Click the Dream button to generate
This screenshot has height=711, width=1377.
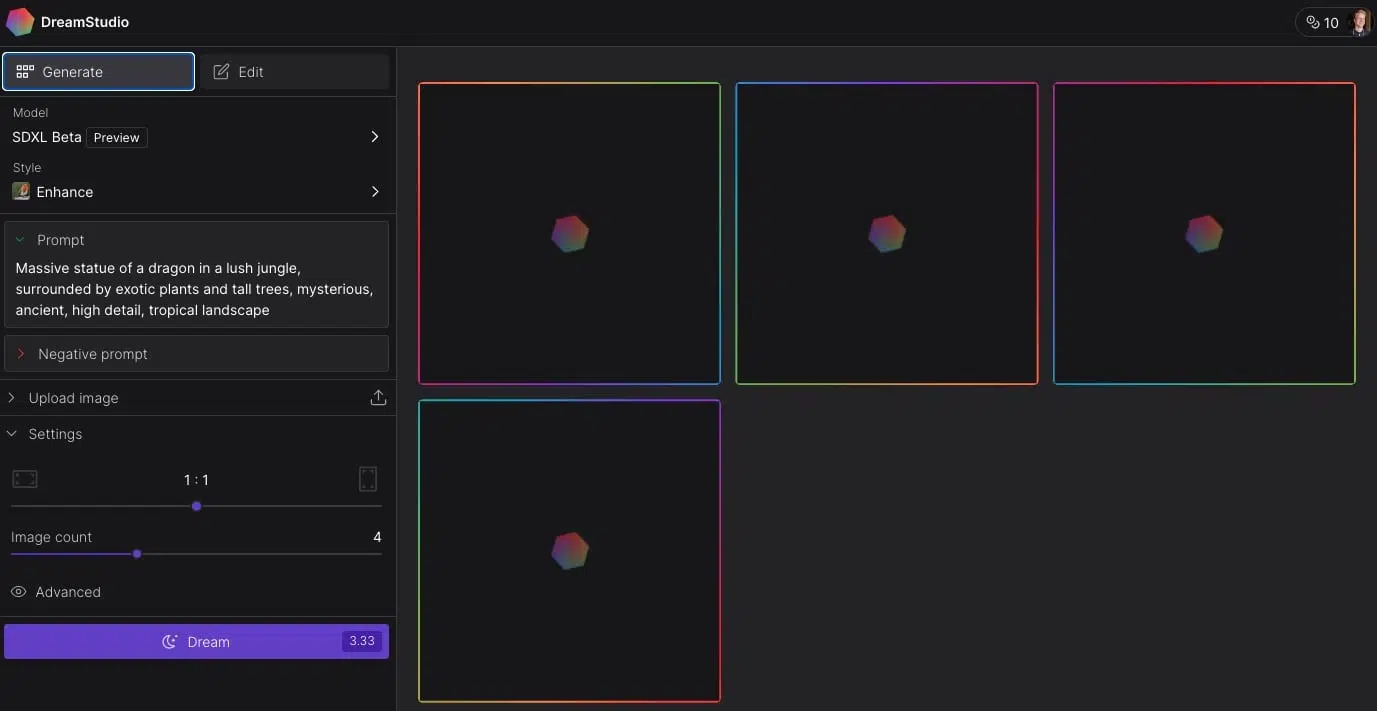point(197,641)
